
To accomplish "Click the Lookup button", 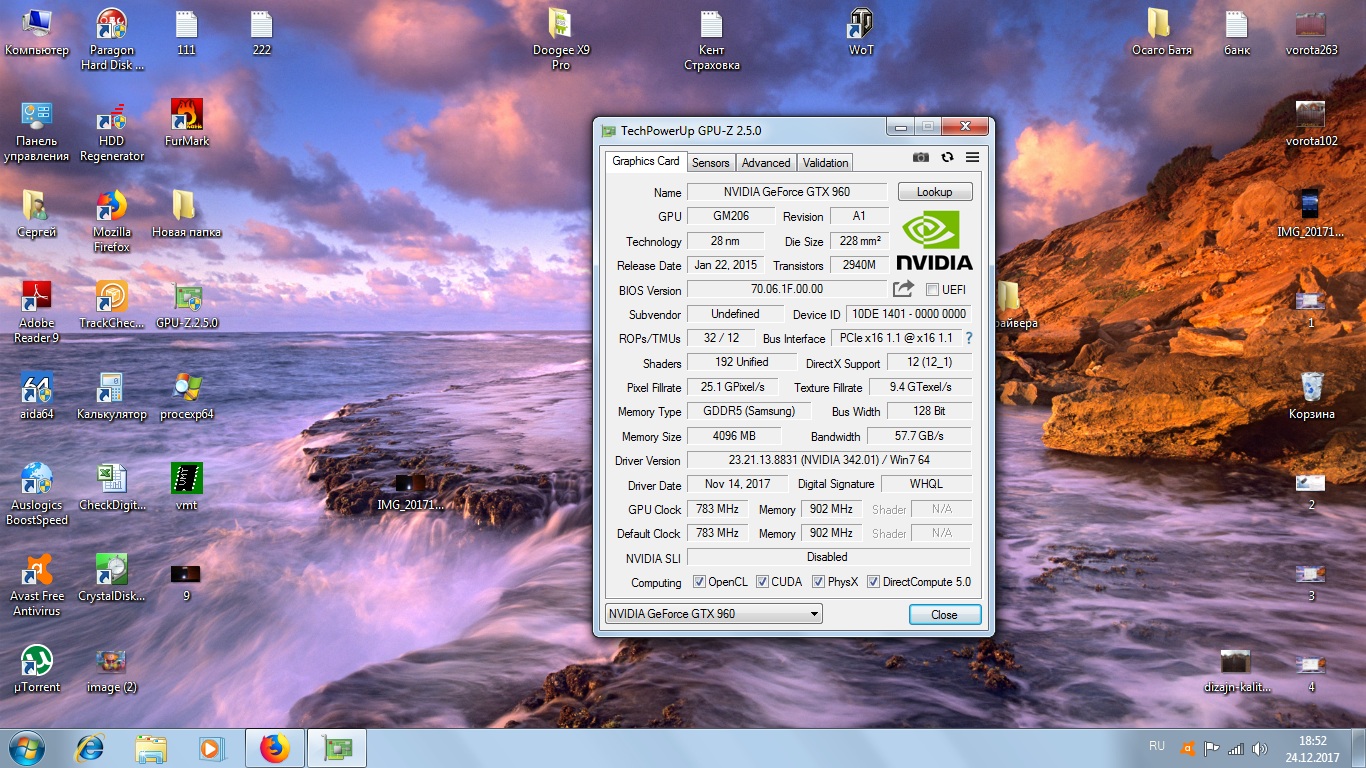I will coord(935,192).
